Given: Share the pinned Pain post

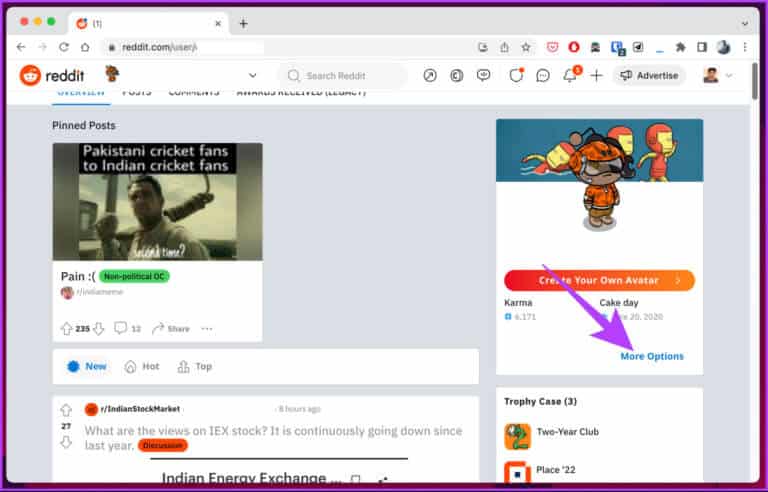Looking at the screenshot, I should pyautogui.click(x=170, y=328).
